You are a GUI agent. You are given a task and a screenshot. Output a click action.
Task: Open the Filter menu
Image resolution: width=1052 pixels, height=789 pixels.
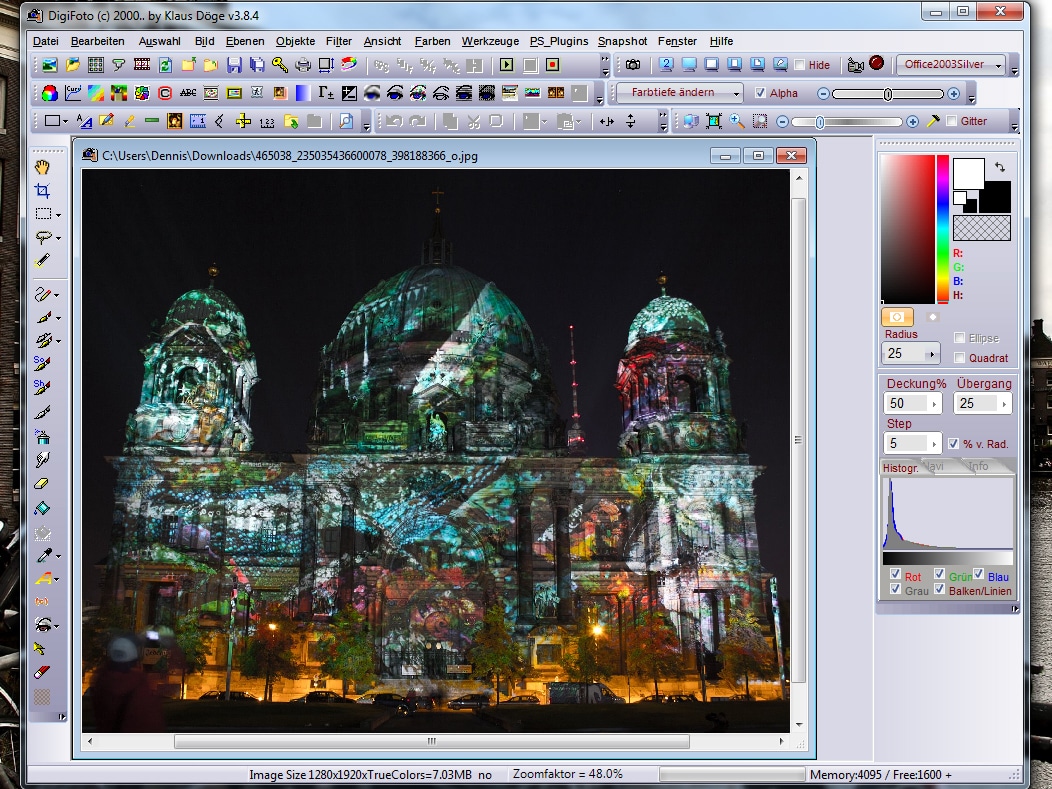click(338, 41)
